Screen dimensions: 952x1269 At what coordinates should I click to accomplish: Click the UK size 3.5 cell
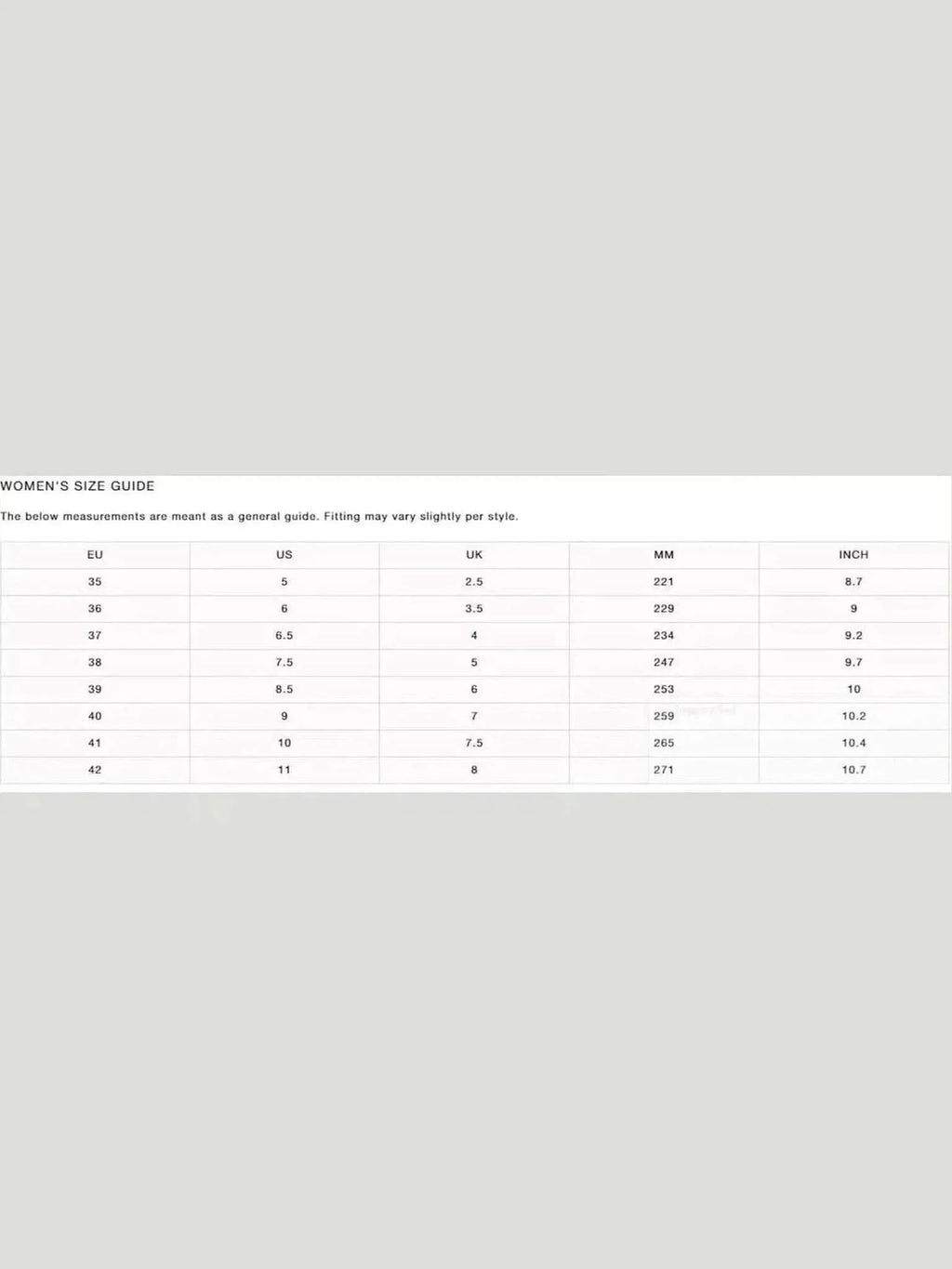474,609
